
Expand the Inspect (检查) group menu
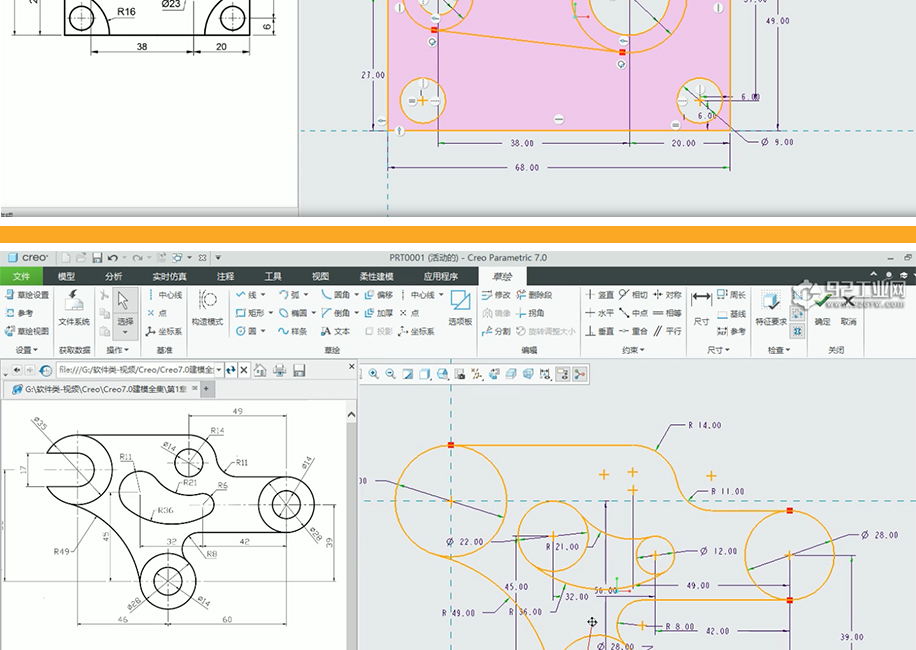[779, 350]
